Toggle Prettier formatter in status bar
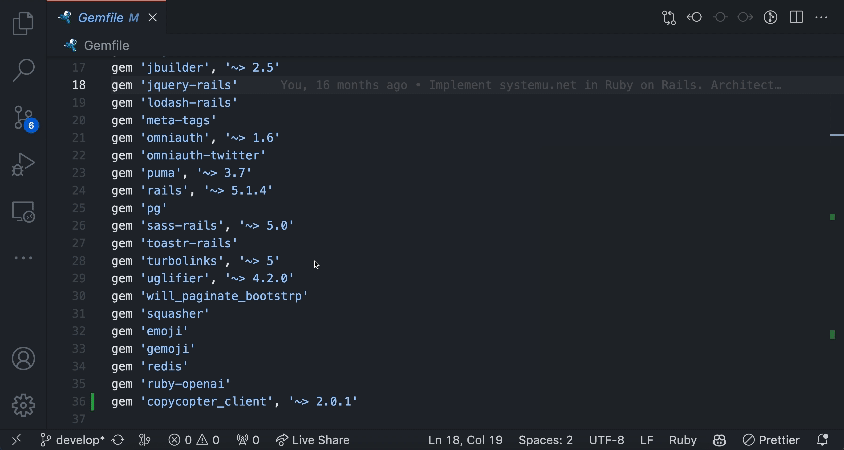Viewport: 844px width, 450px height. pos(771,440)
